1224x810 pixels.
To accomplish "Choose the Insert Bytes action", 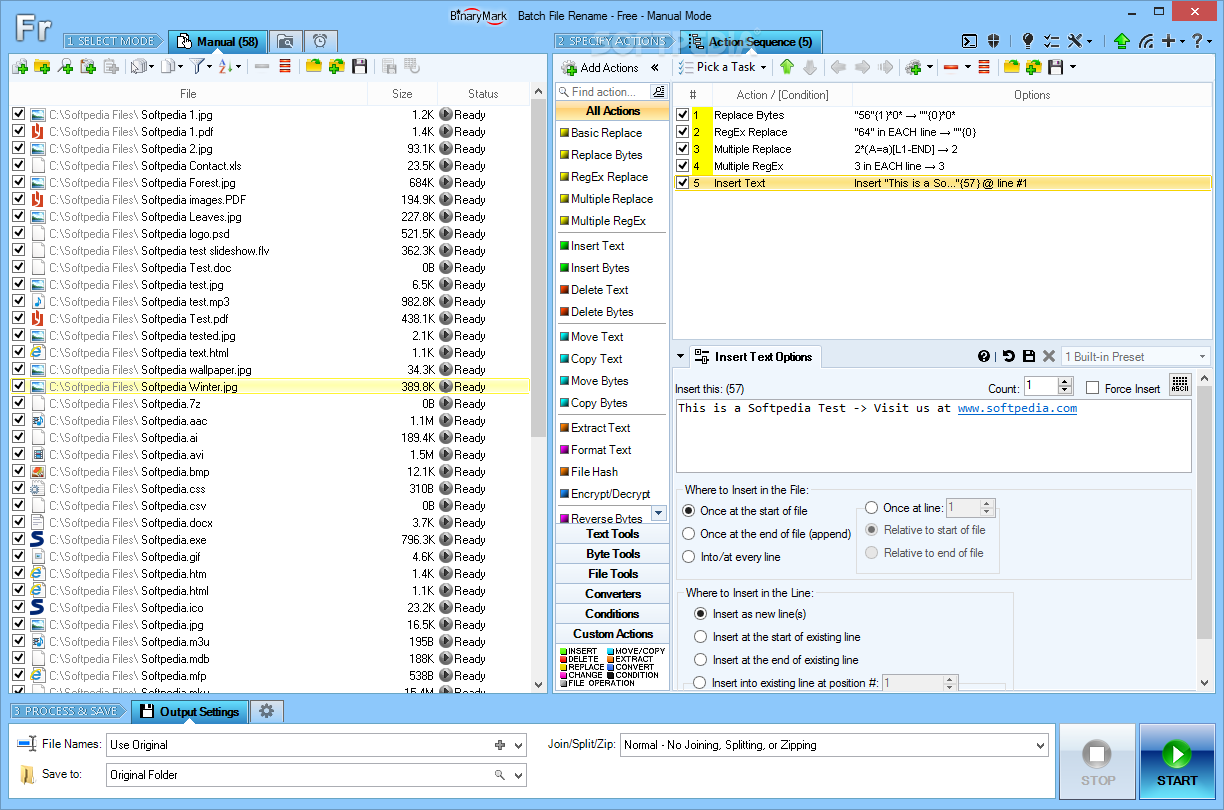I will [x=600, y=268].
